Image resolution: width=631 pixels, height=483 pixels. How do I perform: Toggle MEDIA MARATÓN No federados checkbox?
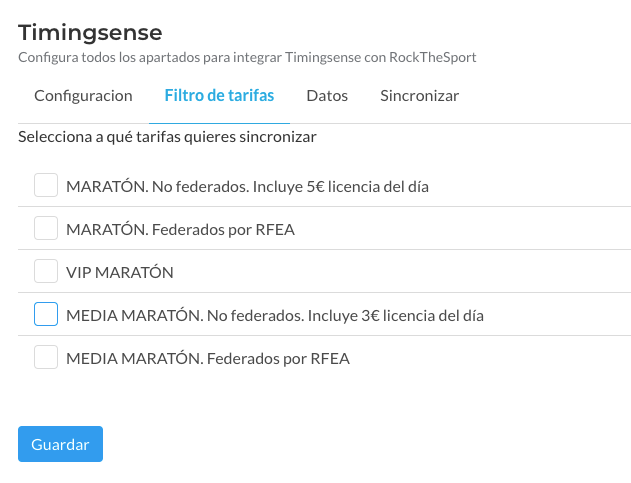[46, 314]
